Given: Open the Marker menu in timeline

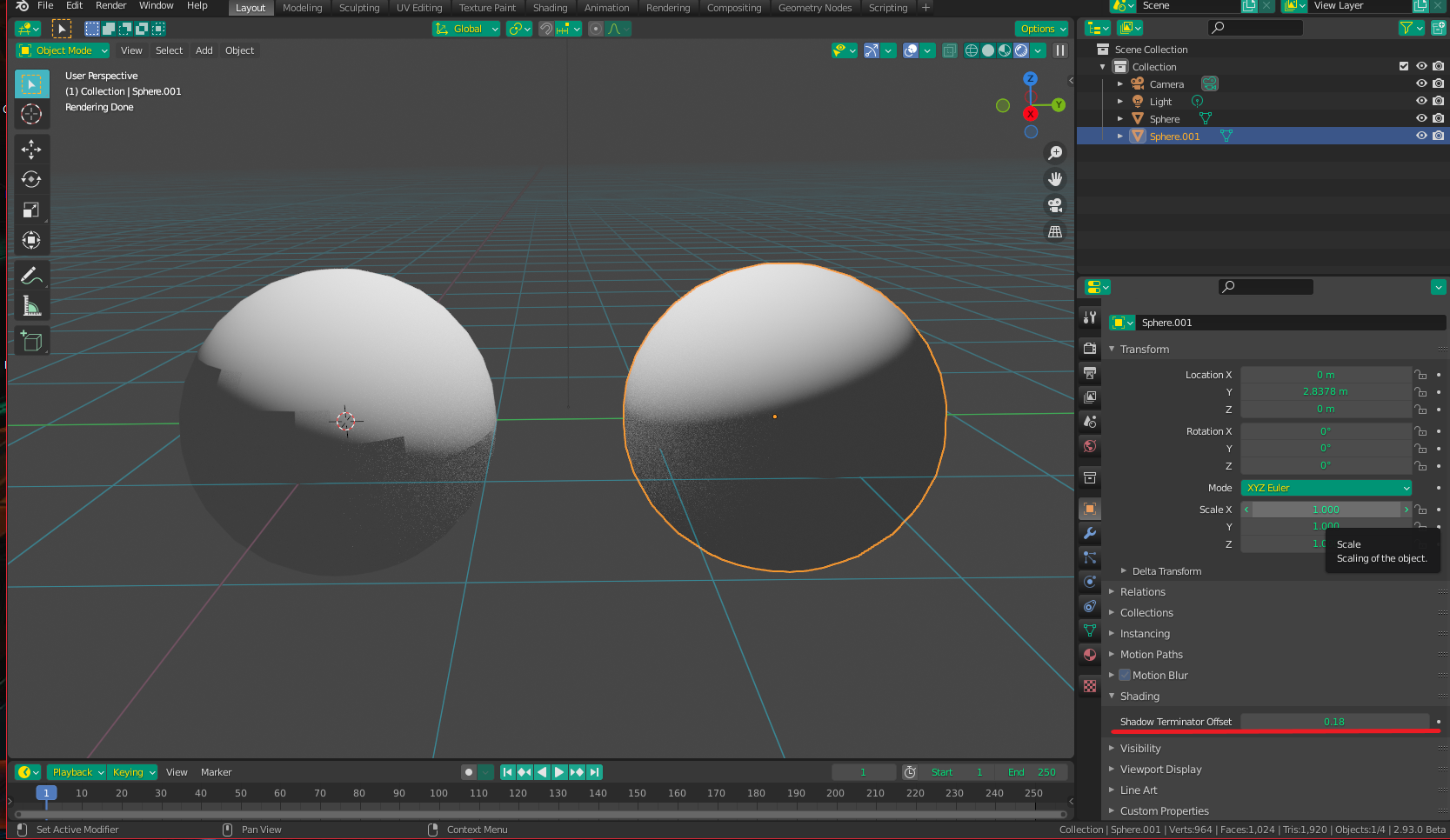Looking at the screenshot, I should click(x=217, y=772).
